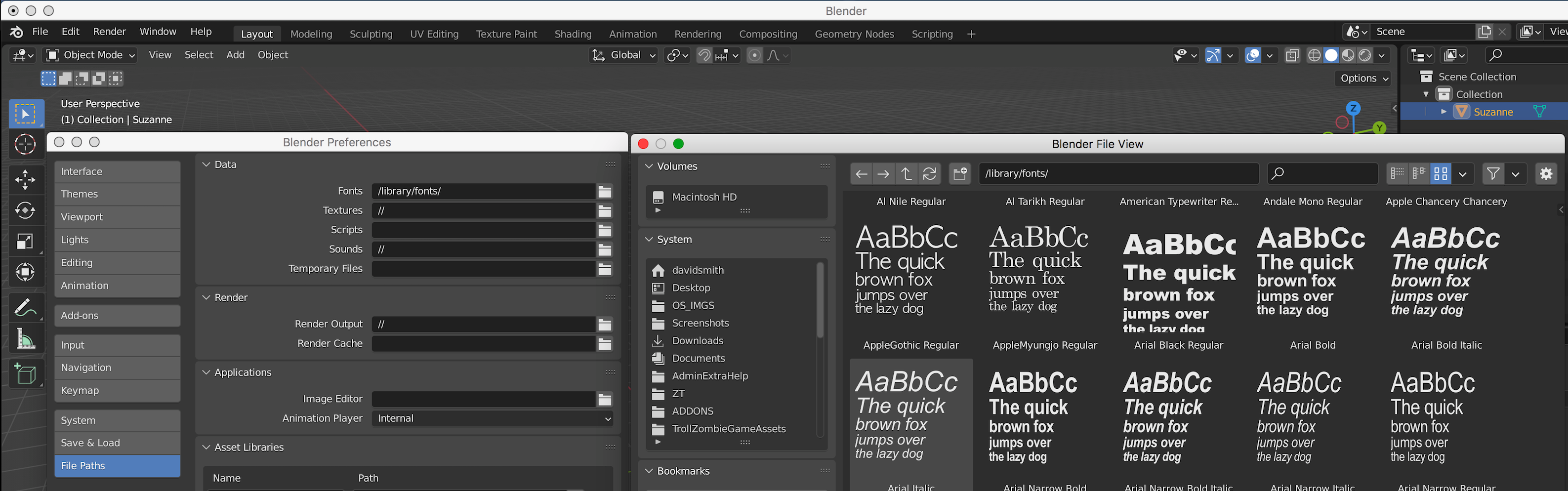Click folder icon next to Textures path

tap(605, 211)
